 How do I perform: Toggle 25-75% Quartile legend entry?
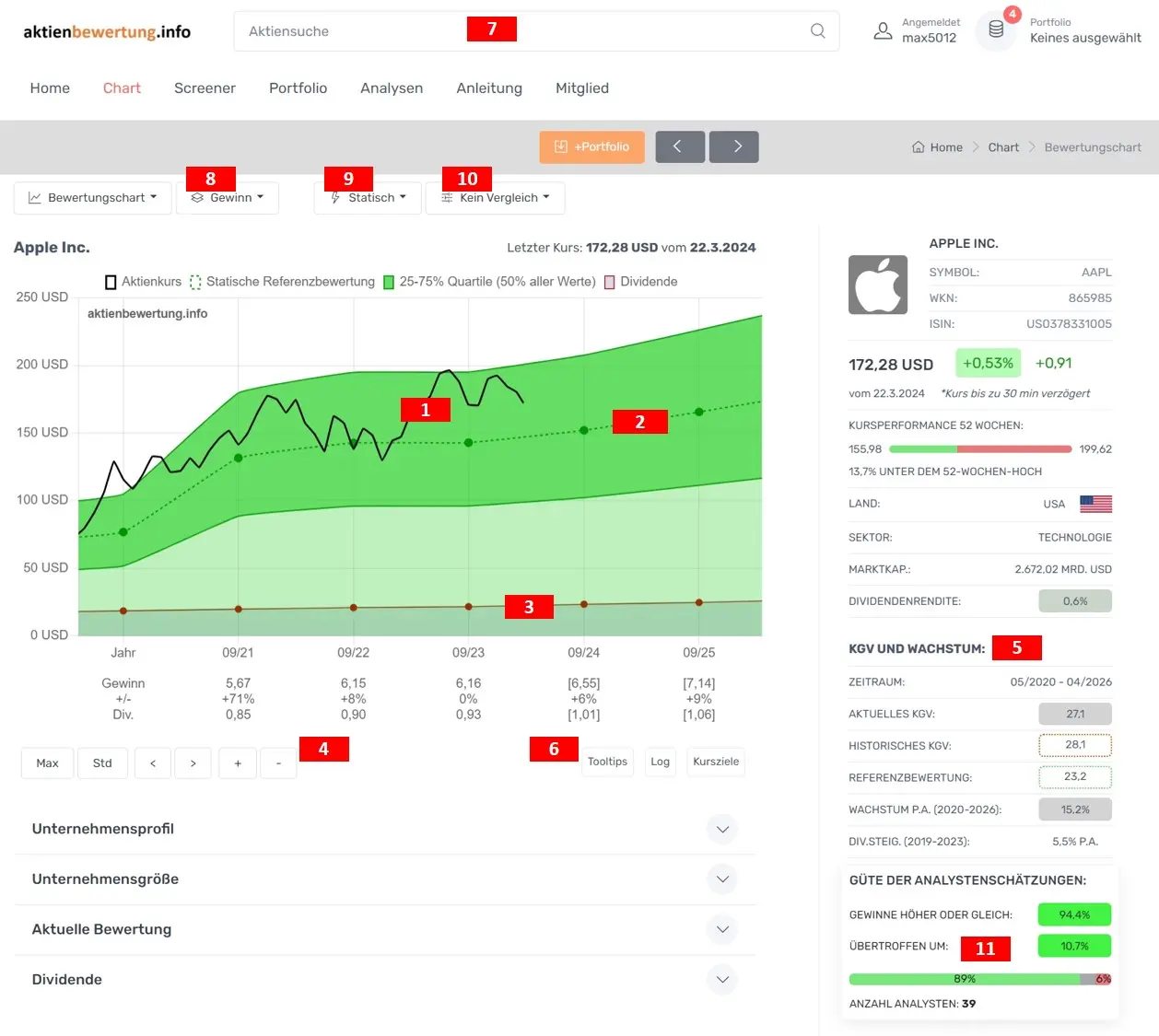pos(489,282)
